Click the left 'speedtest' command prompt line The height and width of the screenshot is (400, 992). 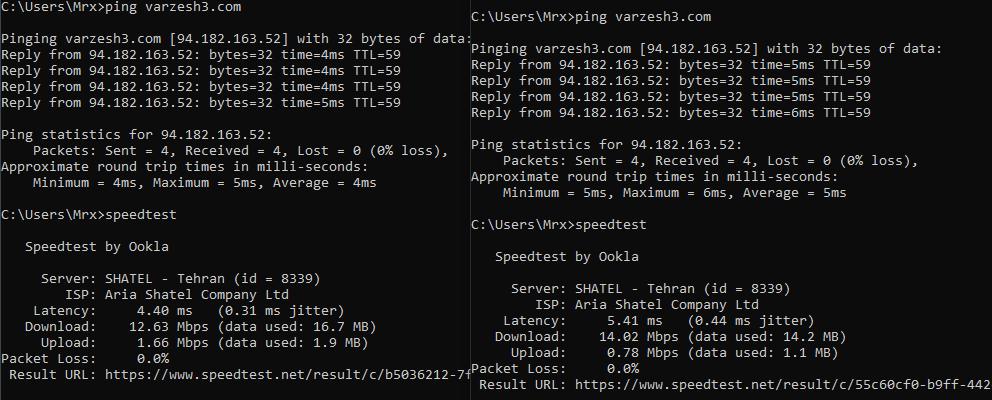pos(89,215)
